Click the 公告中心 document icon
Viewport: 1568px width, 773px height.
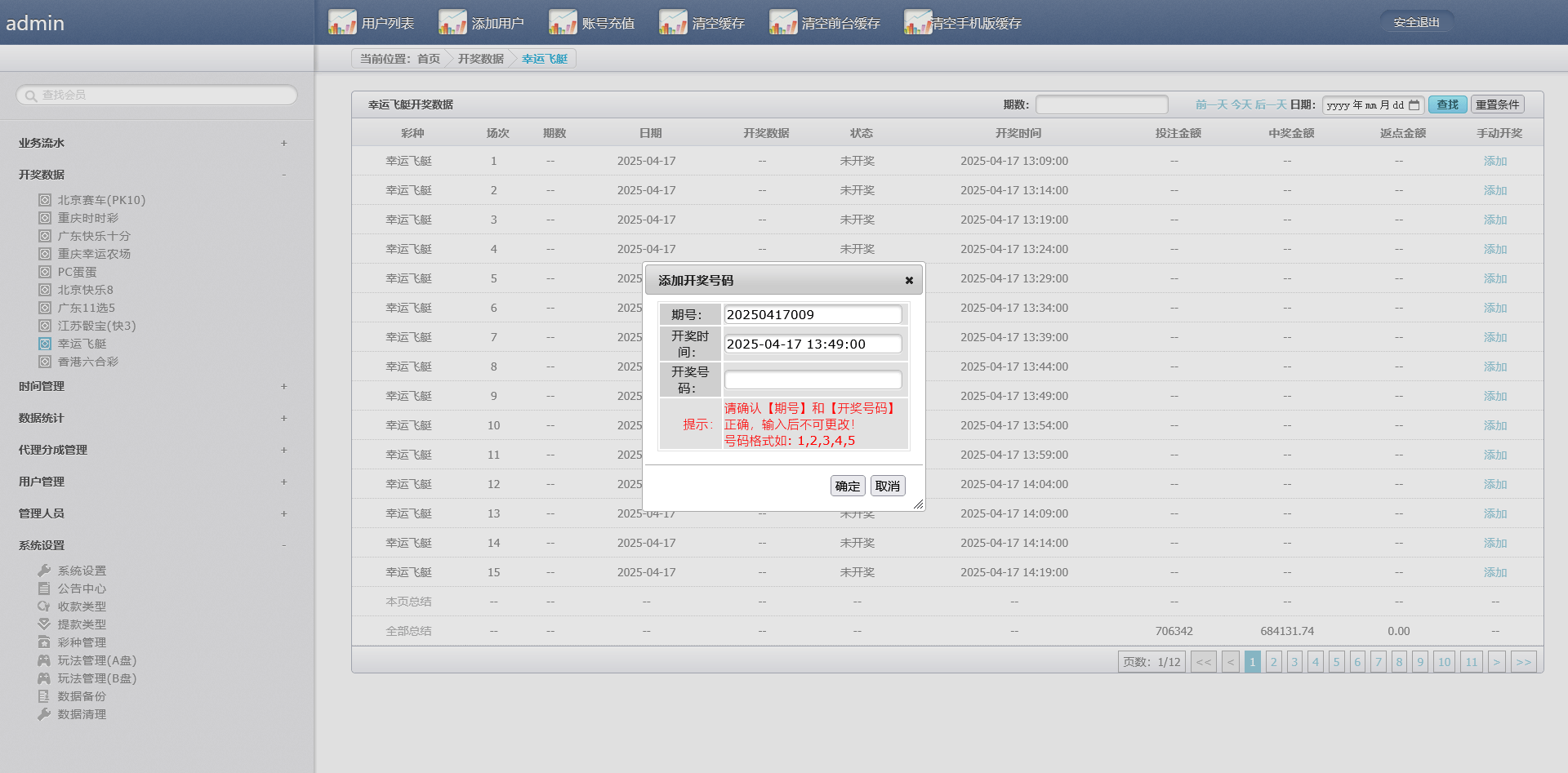coord(44,589)
